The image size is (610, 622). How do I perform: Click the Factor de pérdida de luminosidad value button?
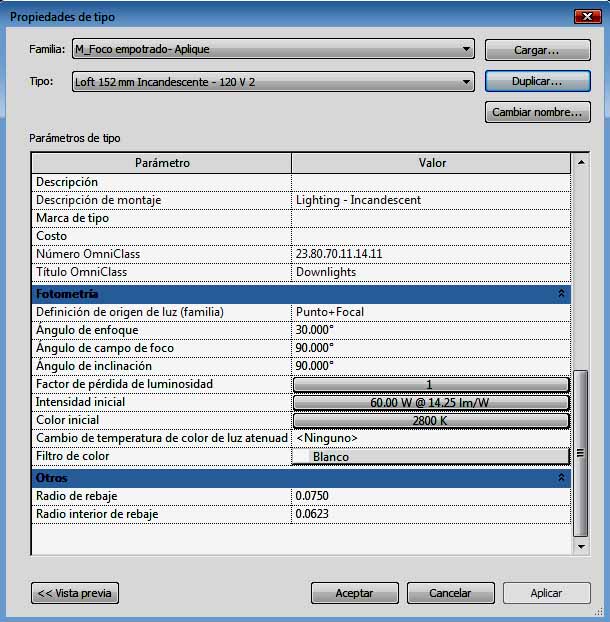pos(431,384)
